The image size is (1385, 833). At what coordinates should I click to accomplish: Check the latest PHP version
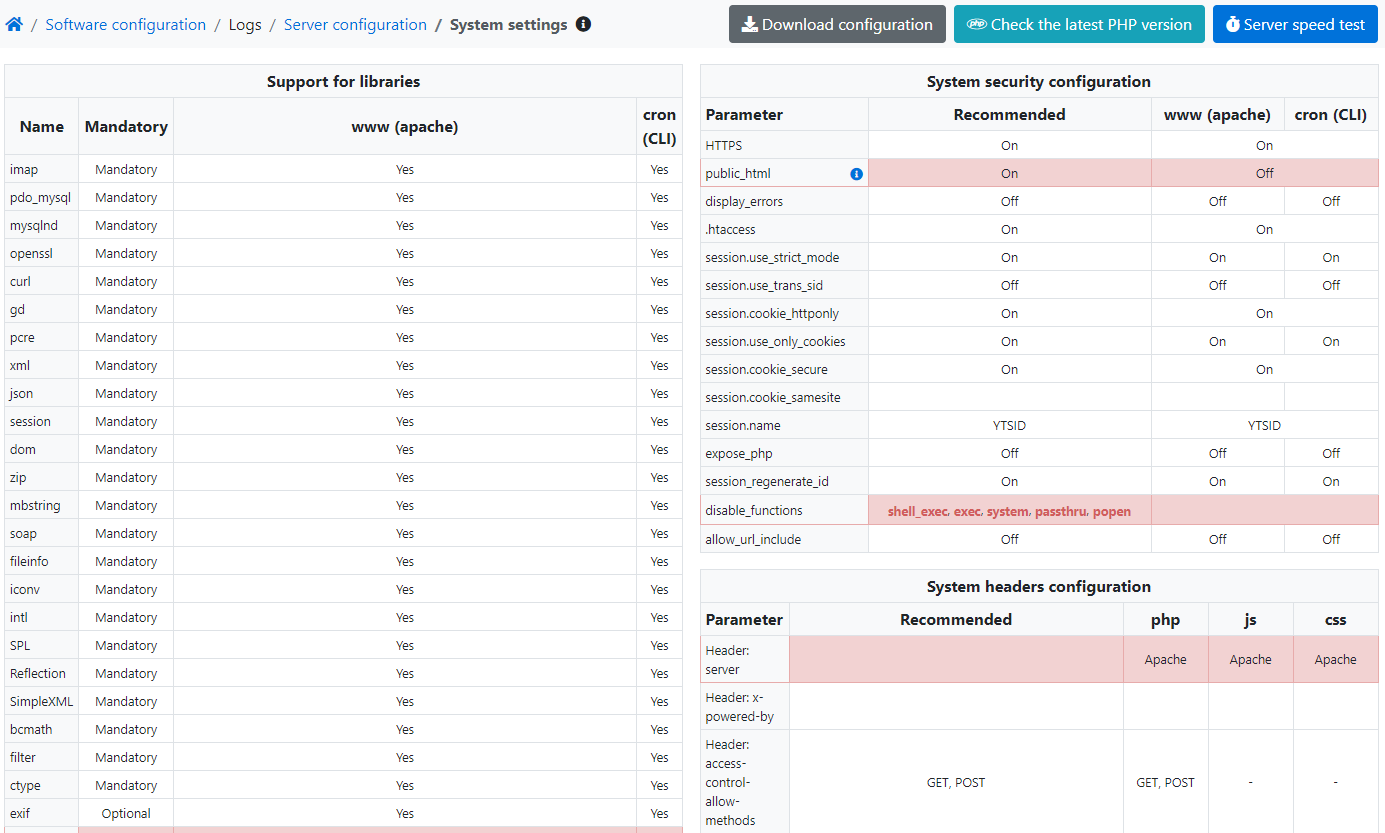pos(1079,24)
